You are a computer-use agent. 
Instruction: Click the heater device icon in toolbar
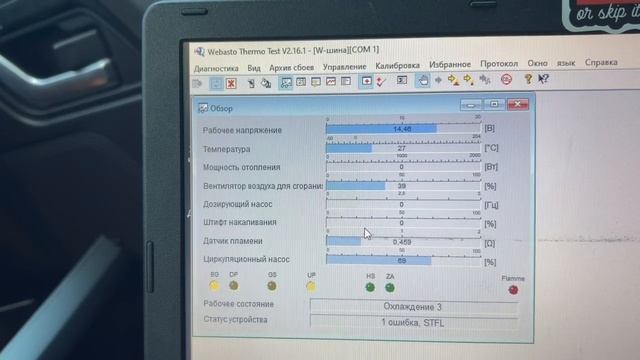click(251, 83)
